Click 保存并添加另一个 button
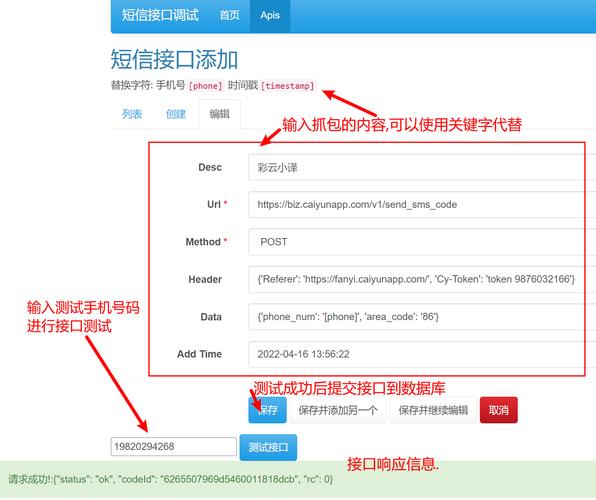This screenshot has width=596, height=500. [x=338, y=410]
